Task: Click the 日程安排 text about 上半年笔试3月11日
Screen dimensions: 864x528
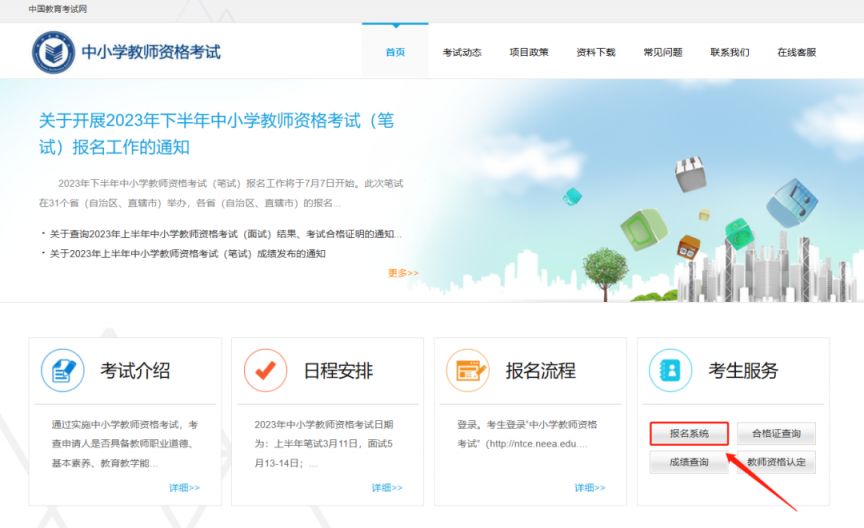Action: coord(324,444)
